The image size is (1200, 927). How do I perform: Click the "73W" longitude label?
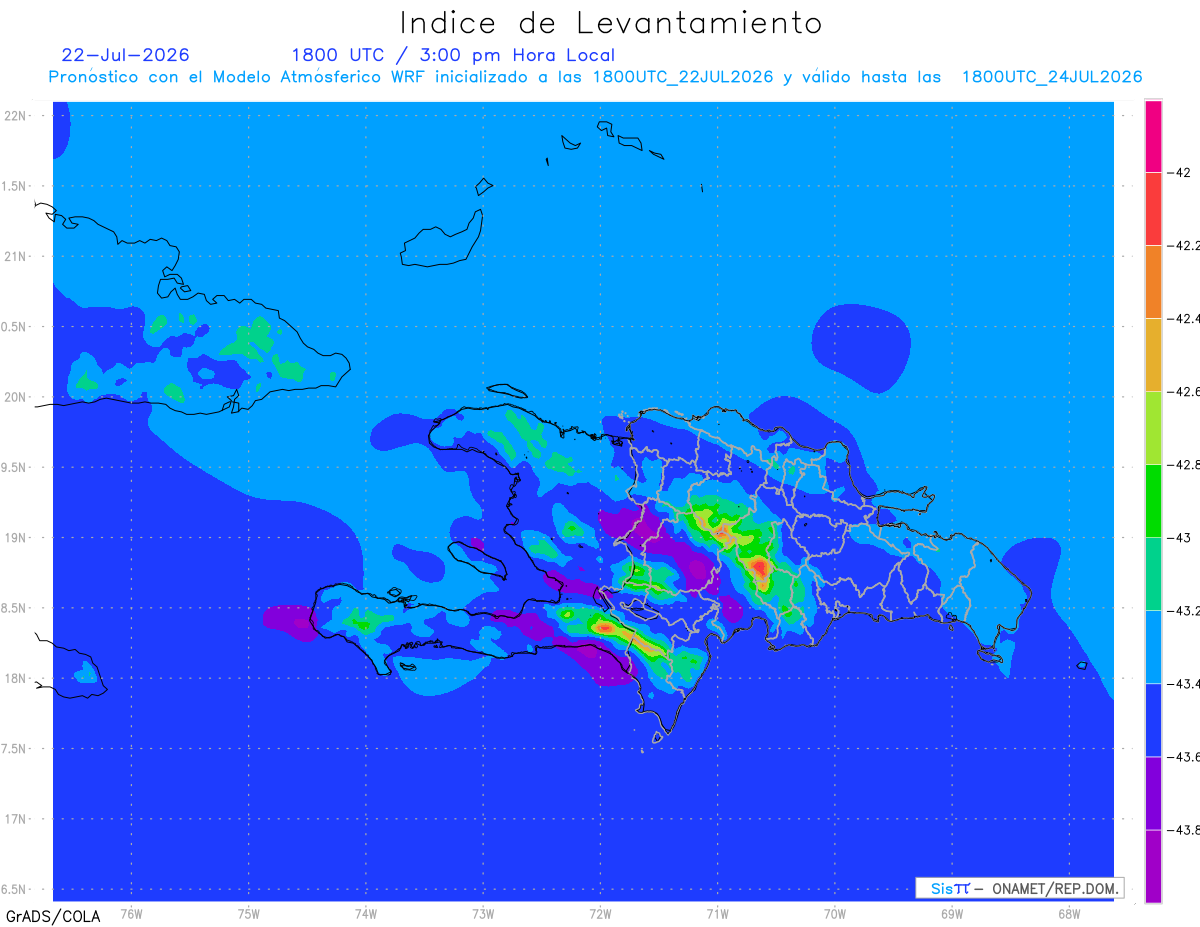click(483, 914)
